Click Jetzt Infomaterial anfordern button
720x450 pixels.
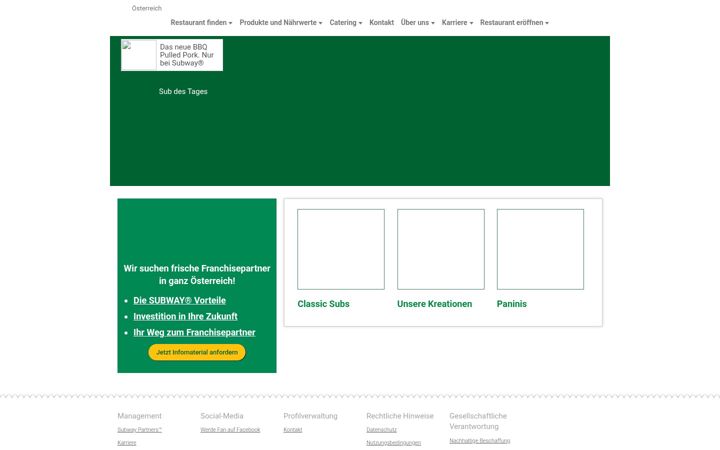point(197,352)
